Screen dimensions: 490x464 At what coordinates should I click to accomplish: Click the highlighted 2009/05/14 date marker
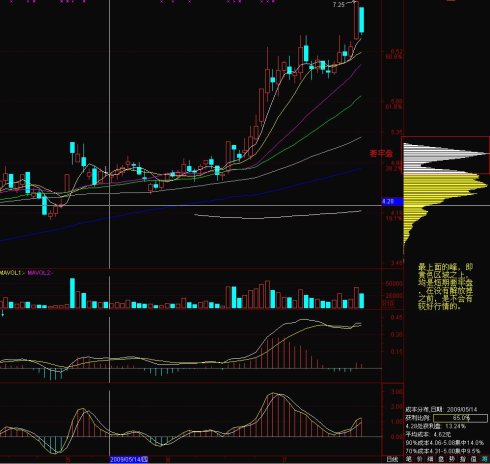129,459
